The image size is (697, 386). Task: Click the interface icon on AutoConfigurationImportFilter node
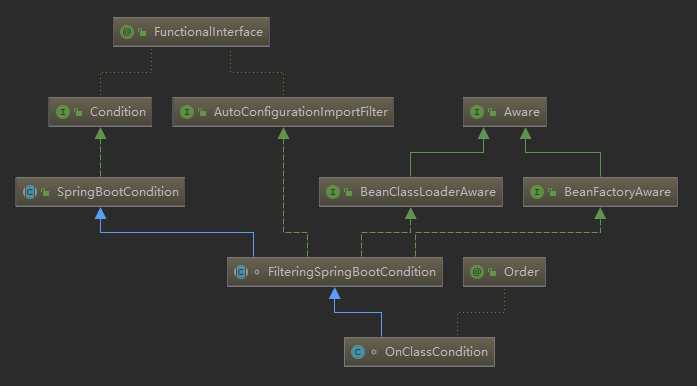(x=187, y=112)
